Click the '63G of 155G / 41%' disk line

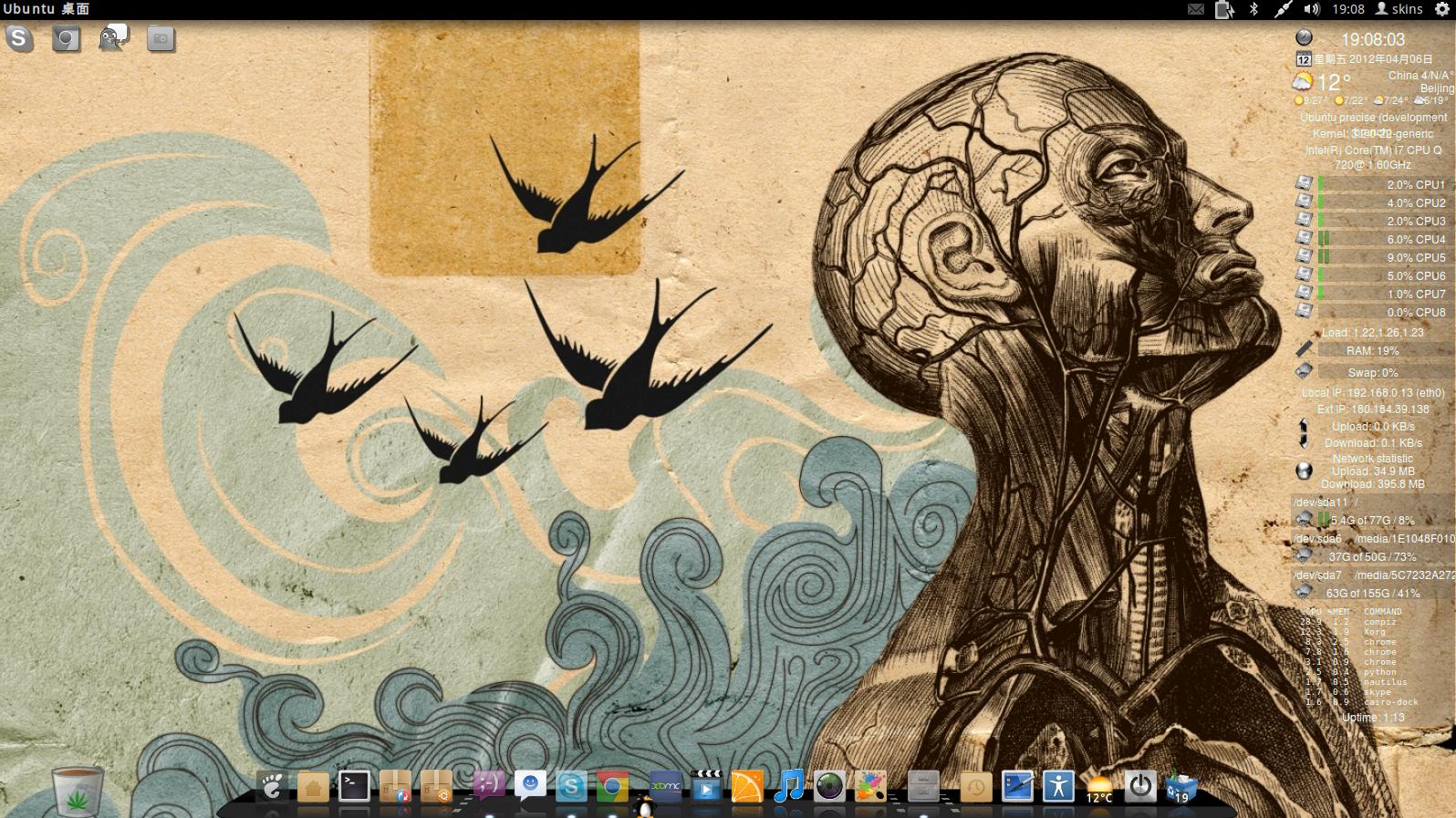click(1372, 593)
